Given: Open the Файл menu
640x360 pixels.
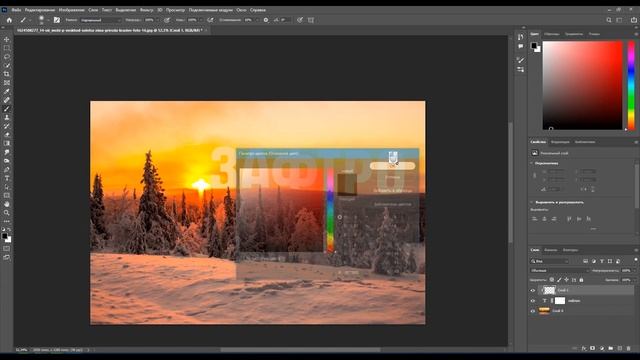Looking at the screenshot, I should click(16, 10).
